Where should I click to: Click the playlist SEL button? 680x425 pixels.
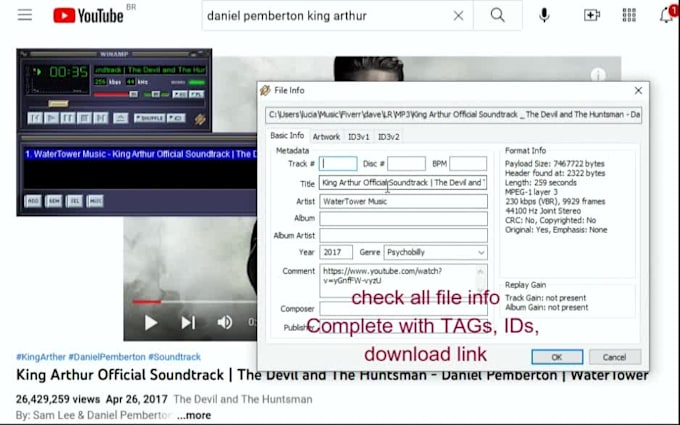pos(75,201)
